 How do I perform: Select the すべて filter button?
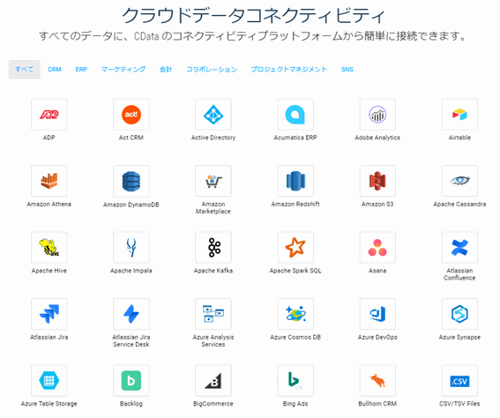point(24,69)
